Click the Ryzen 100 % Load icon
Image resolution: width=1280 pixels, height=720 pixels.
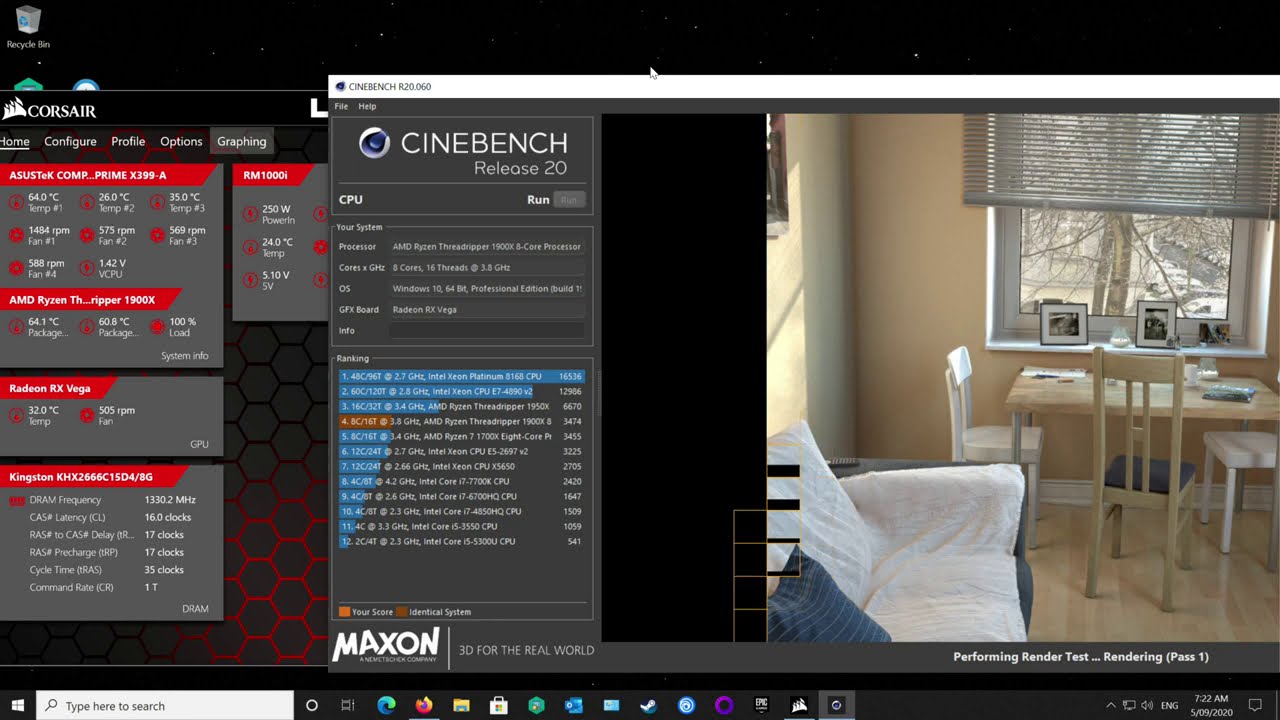(x=158, y=327)
